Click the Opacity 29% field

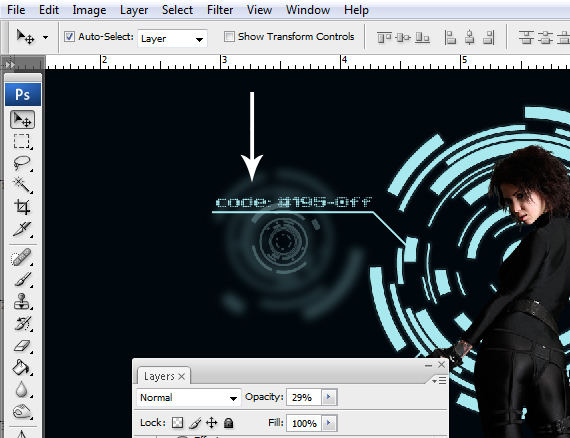[x=304, y=397]
